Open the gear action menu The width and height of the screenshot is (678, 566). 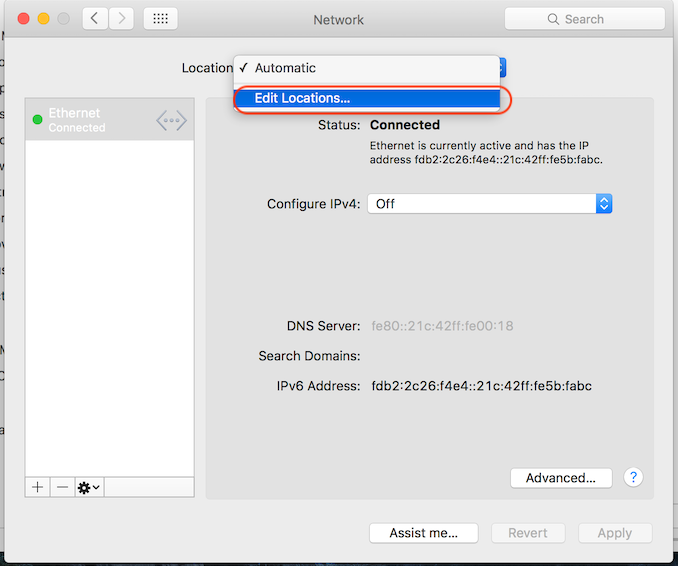pos(89,487)
